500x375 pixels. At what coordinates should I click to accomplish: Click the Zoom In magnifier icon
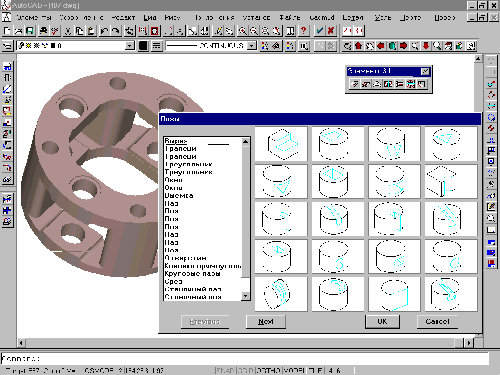242,31
